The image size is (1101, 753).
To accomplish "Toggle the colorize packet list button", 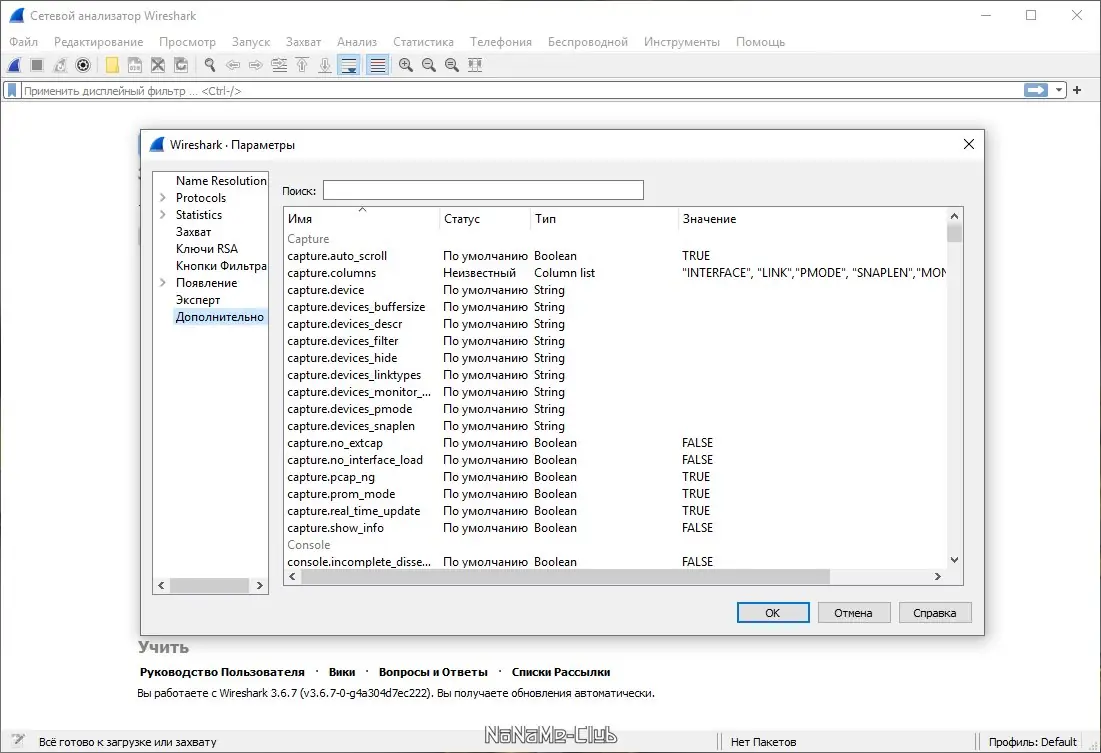I will [377, 65].
